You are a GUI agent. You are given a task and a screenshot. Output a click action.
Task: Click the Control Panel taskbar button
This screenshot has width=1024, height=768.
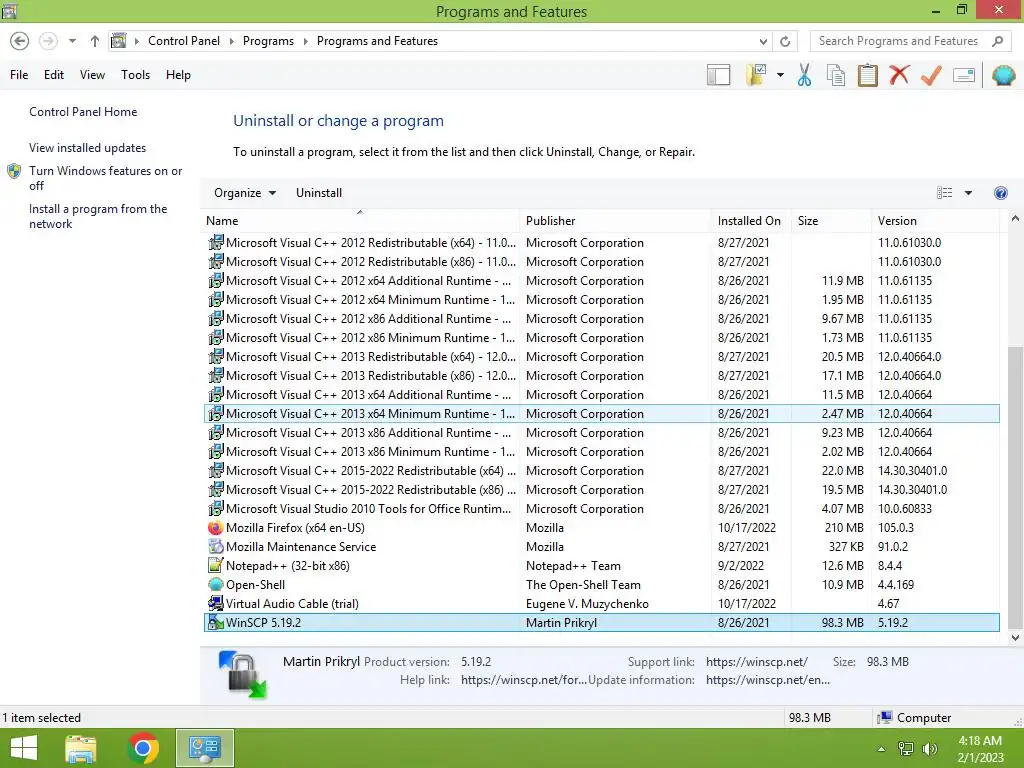coord(204,748)
